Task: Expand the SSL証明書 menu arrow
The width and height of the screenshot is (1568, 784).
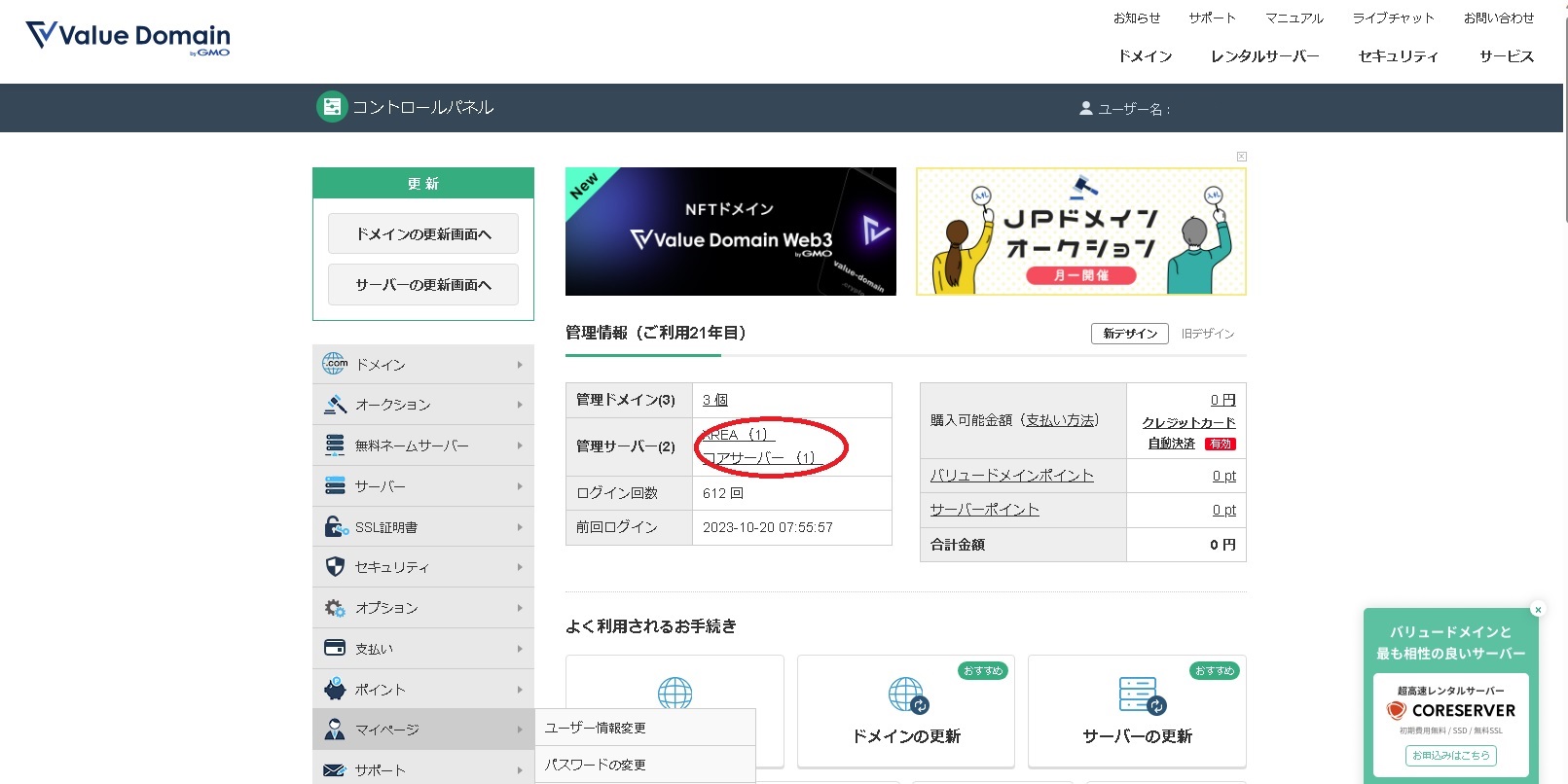Action: 520,527
